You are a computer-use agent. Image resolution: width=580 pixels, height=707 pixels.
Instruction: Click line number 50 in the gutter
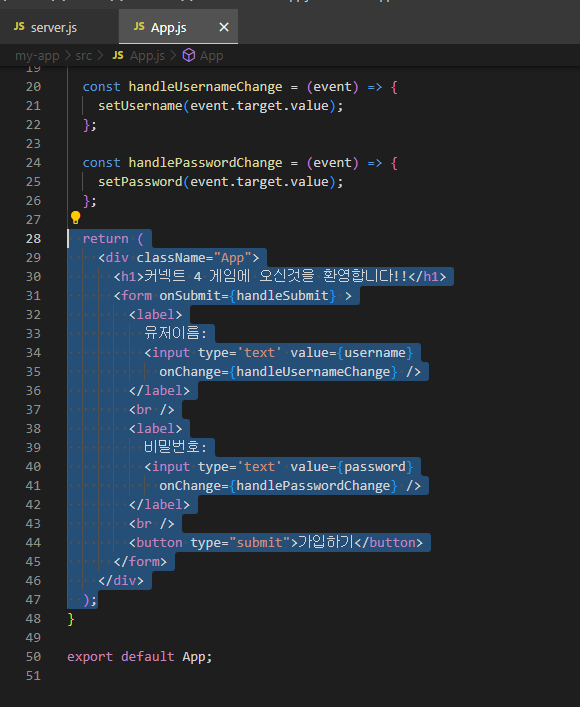(x=33, y=656)
